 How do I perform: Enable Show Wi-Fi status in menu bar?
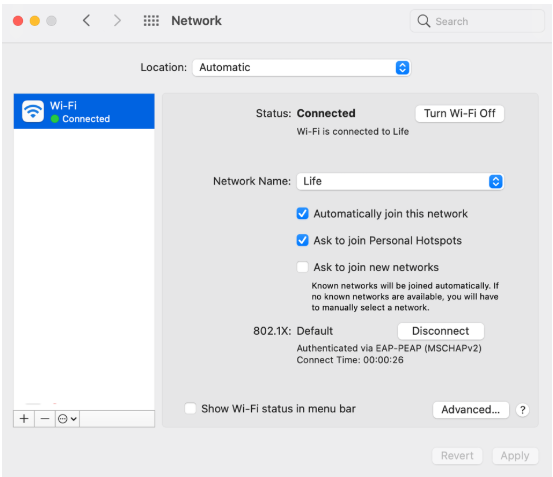190,409
